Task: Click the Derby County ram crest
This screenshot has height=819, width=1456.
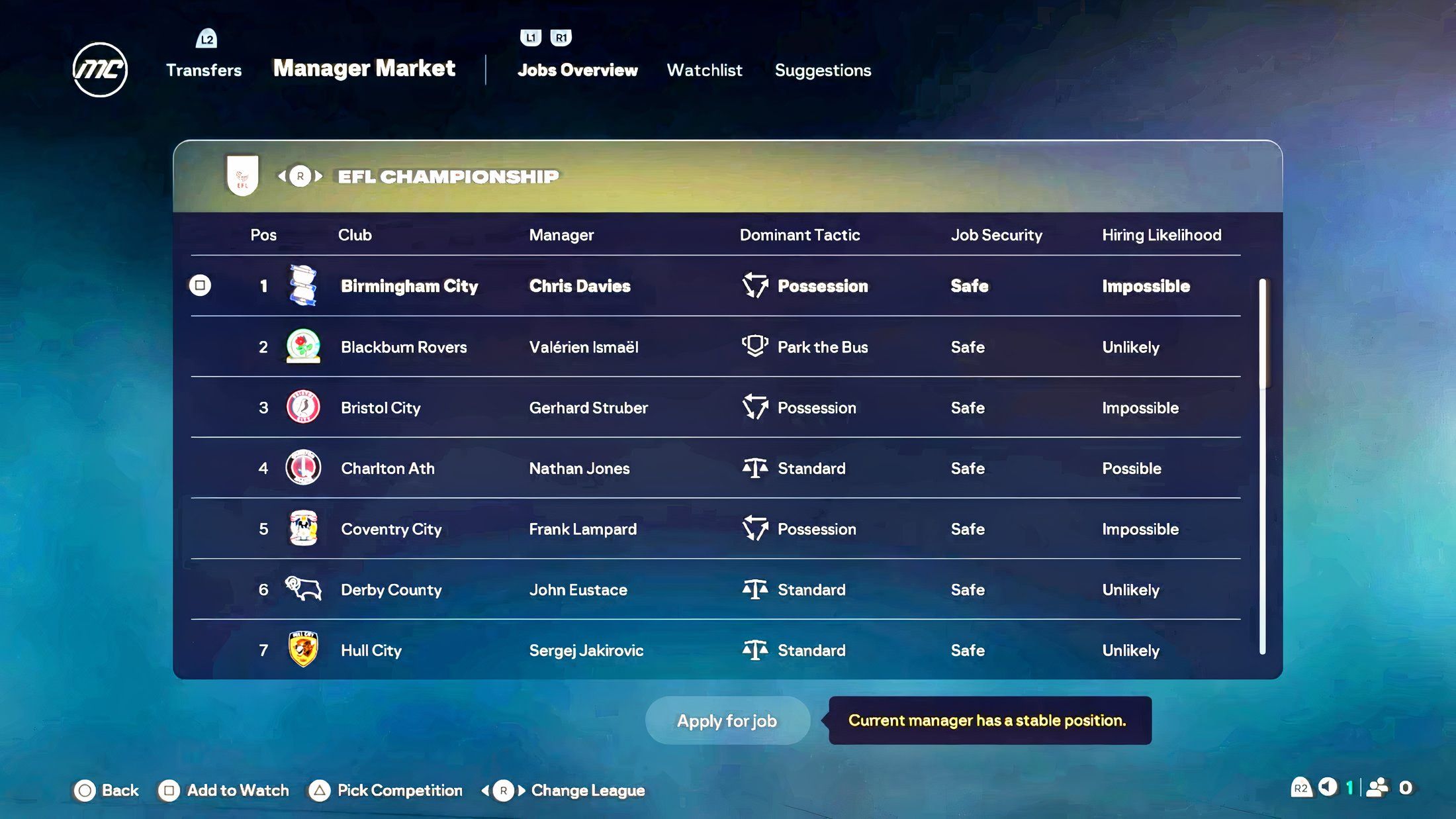Action: [x=303, y=589]
